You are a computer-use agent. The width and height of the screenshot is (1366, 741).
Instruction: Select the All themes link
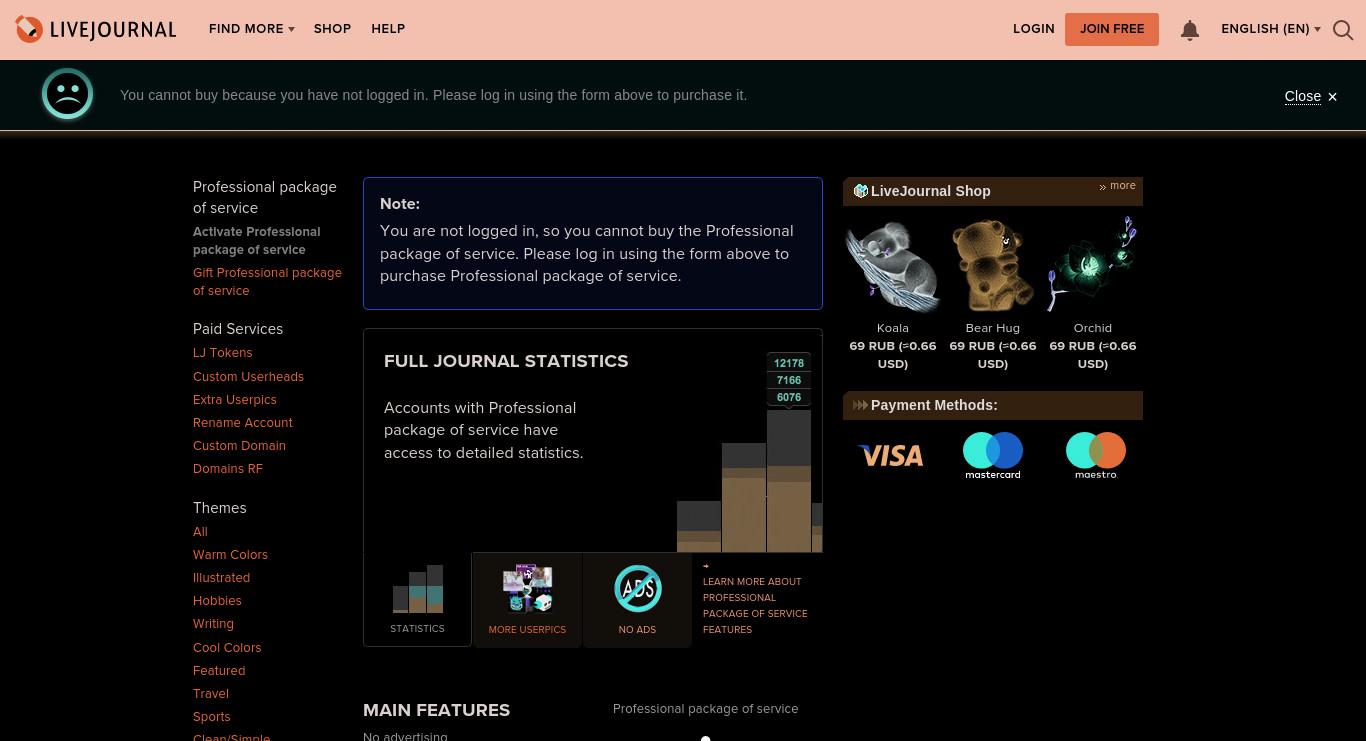coord(200,532)
